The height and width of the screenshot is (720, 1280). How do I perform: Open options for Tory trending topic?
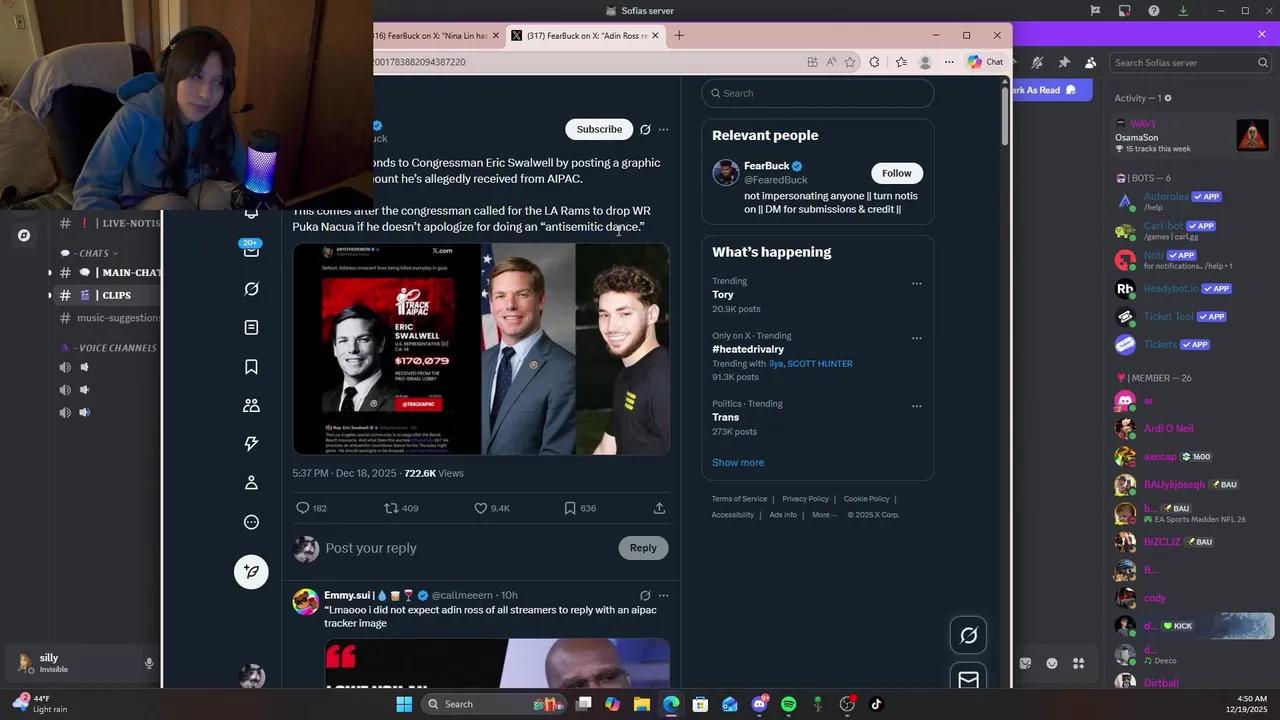point(916,284)
